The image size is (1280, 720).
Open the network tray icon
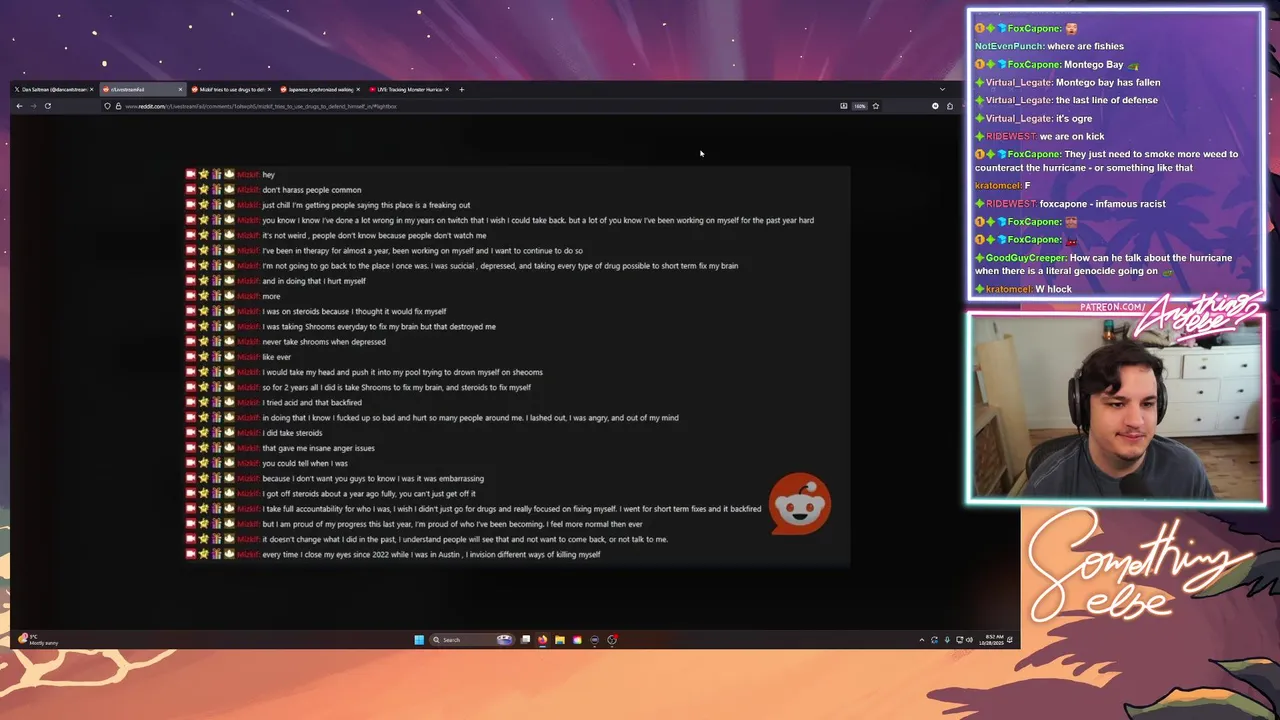(x=959, y=640)
